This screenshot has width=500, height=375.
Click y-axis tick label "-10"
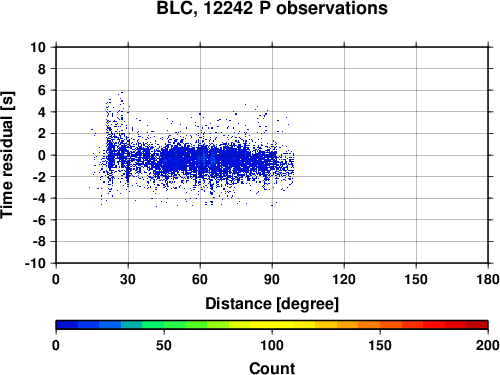coord(36,263)
